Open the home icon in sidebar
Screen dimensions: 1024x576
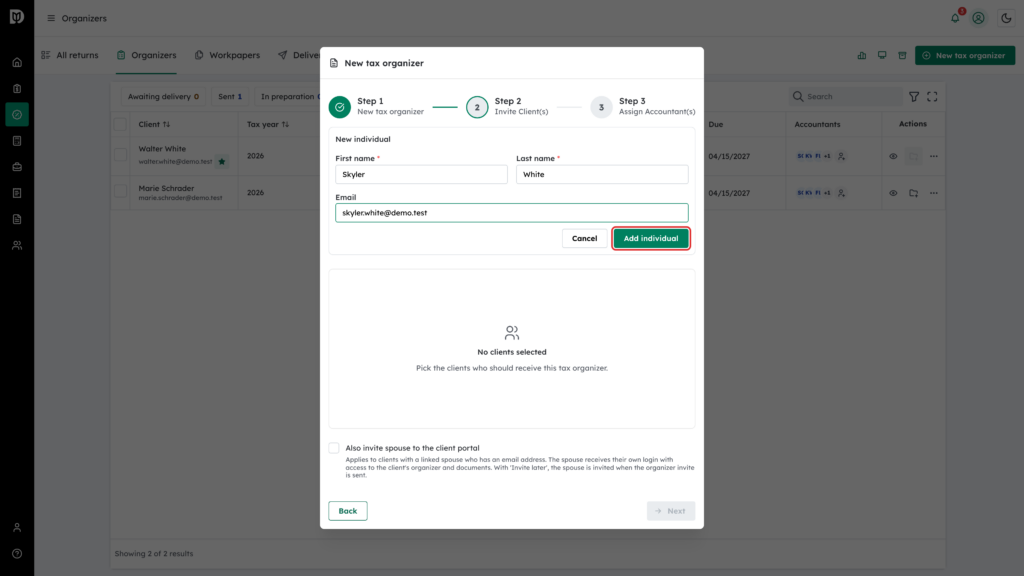coord(17,63)
